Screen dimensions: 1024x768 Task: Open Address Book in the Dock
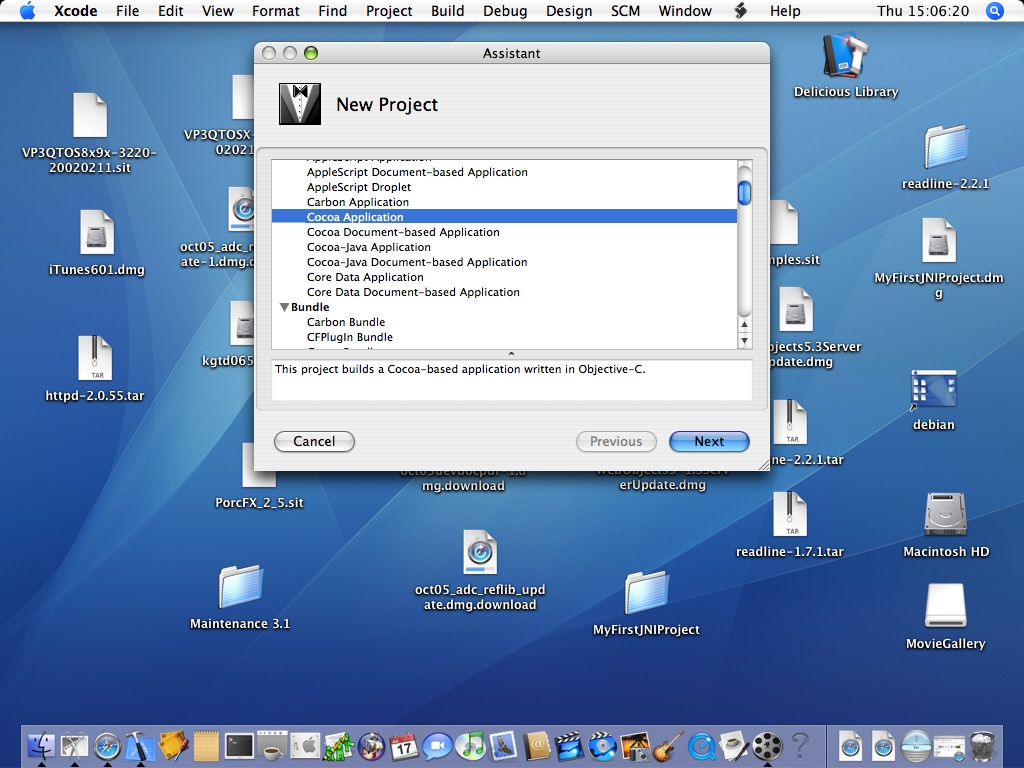click(x=536, y=744)
